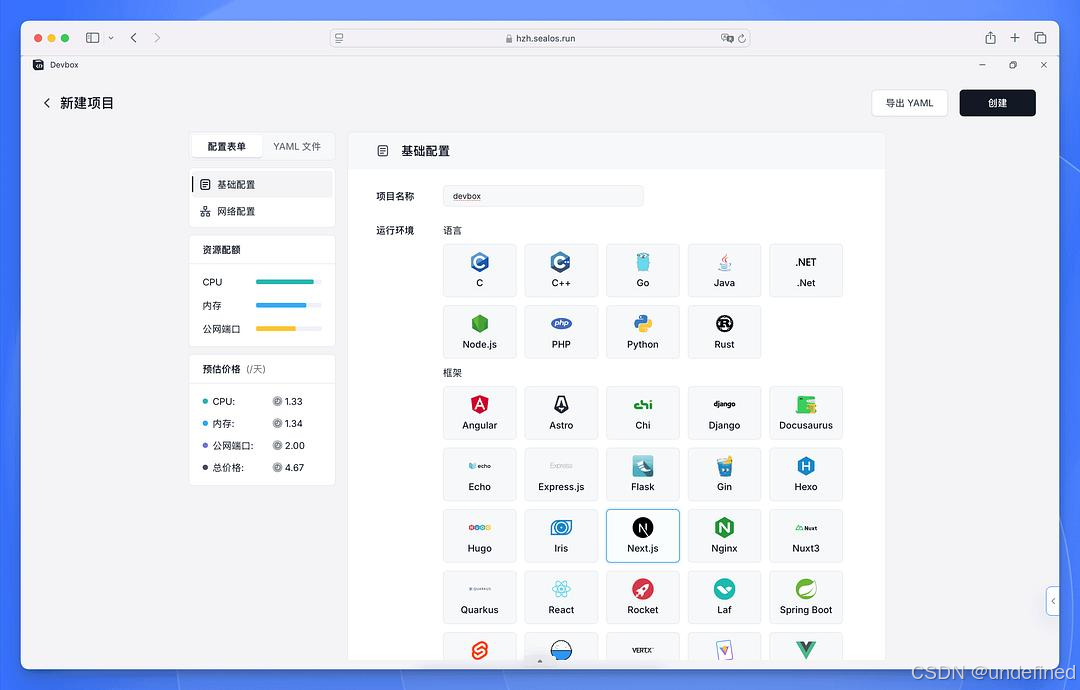Switch to the 配置表单 tab
Screen dimensions: 1080x690
(x=227, y=146)
